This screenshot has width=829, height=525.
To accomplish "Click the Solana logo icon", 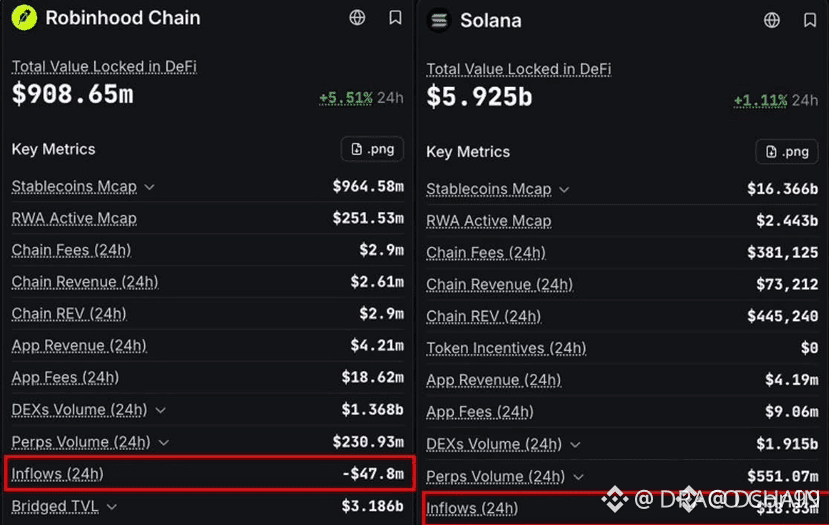I will [x=439, y=21].
